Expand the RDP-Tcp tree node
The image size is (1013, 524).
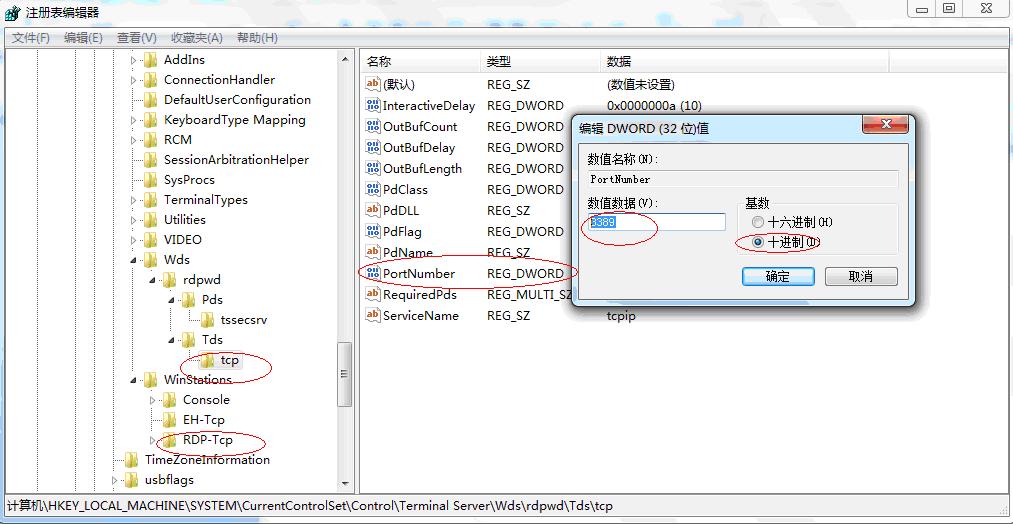[x=153, y=440]
